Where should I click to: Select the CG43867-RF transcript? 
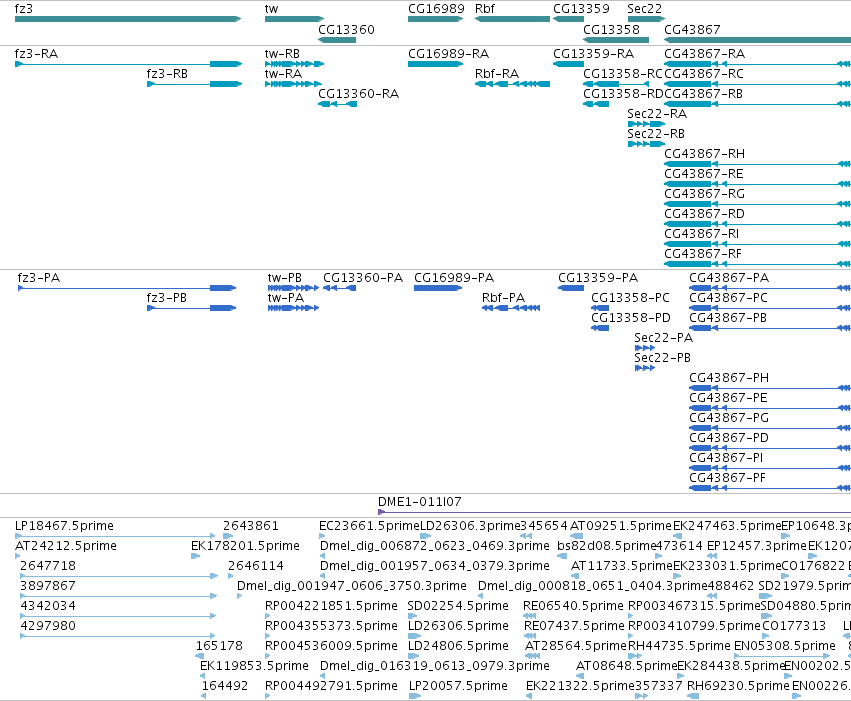(758, 264)
